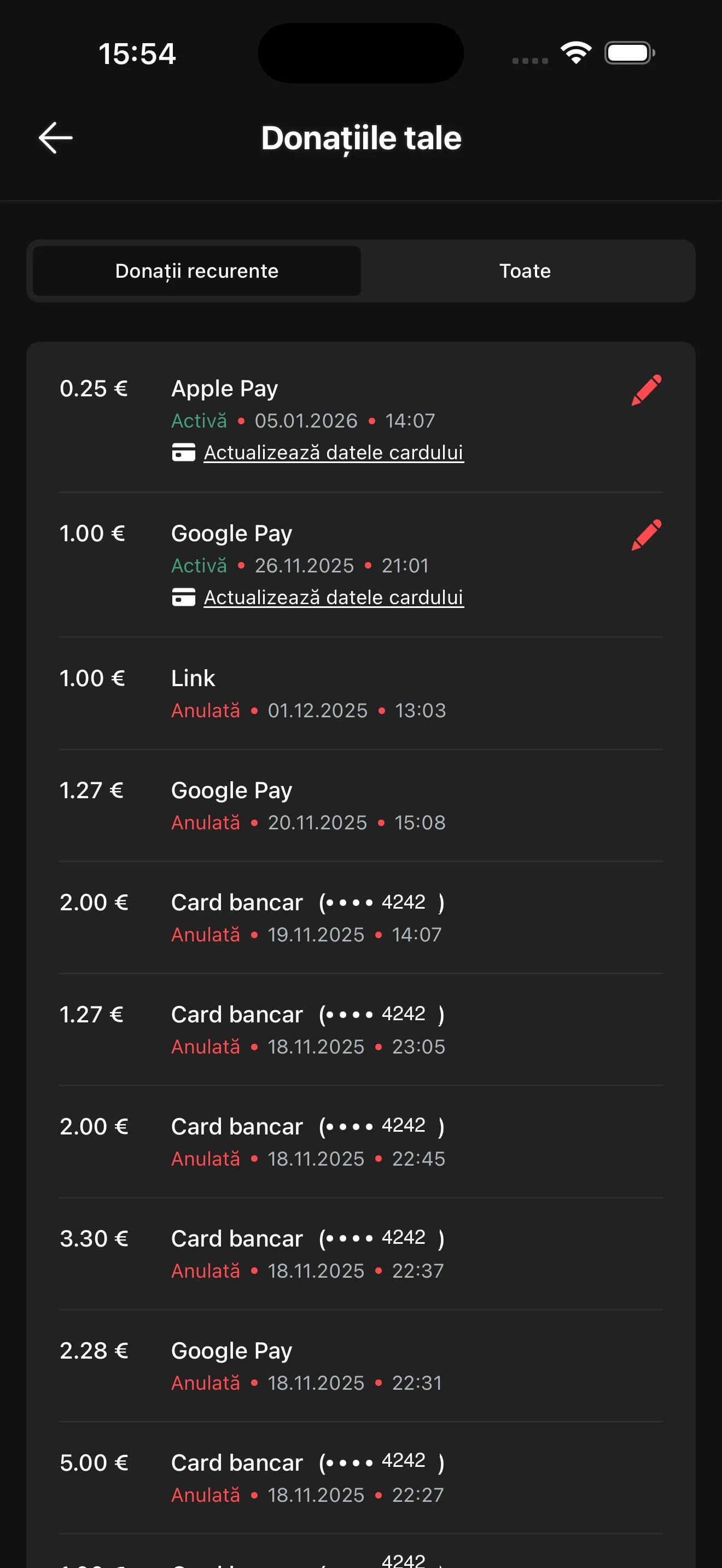Edit the Apple Pay donation with pencil icon
The width and height of the screenshot is (722, 1568).
pyautogui.click(x=646, y=390)
